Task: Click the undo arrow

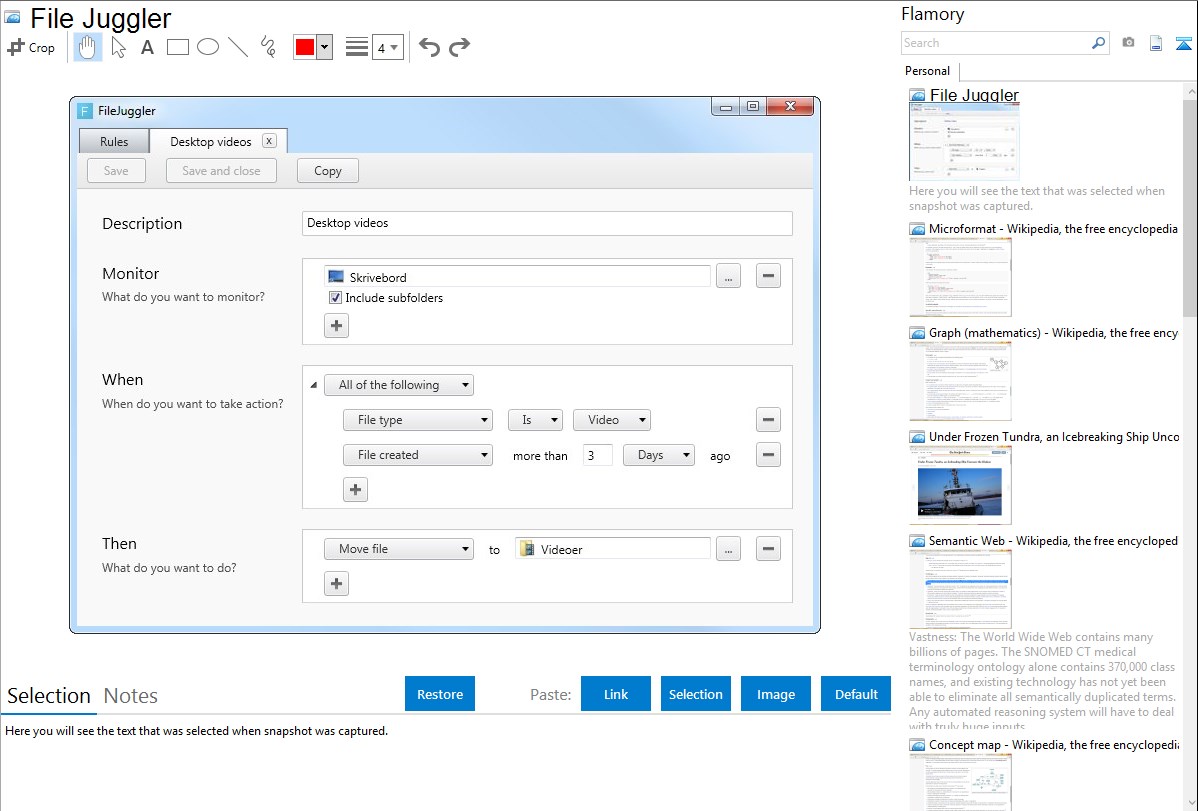Action: tap(429, 47)
